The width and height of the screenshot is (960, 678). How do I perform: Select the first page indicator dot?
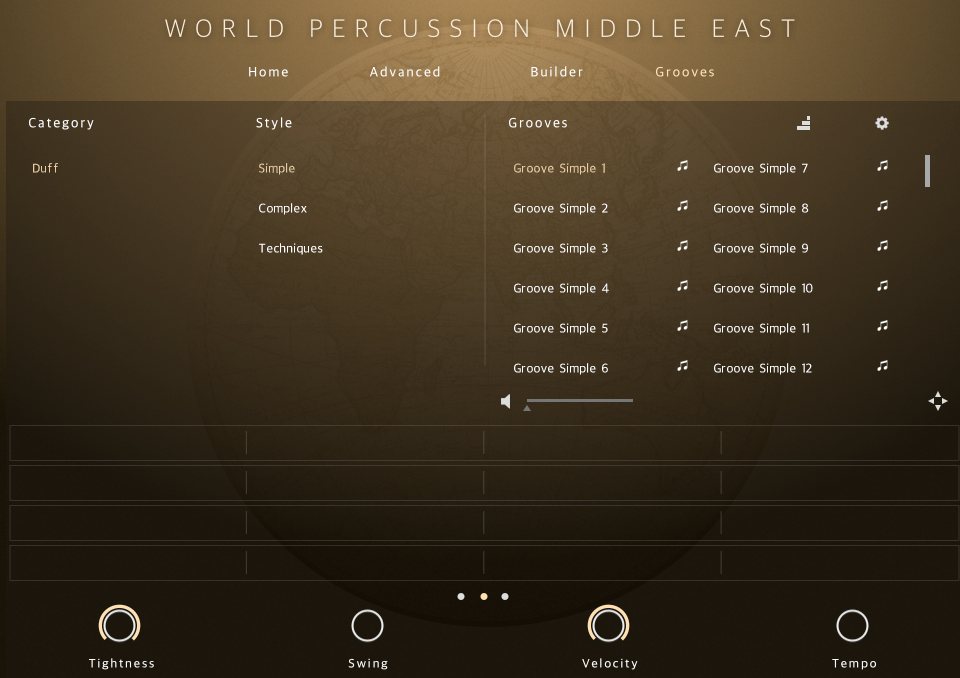tap(461, 596)
